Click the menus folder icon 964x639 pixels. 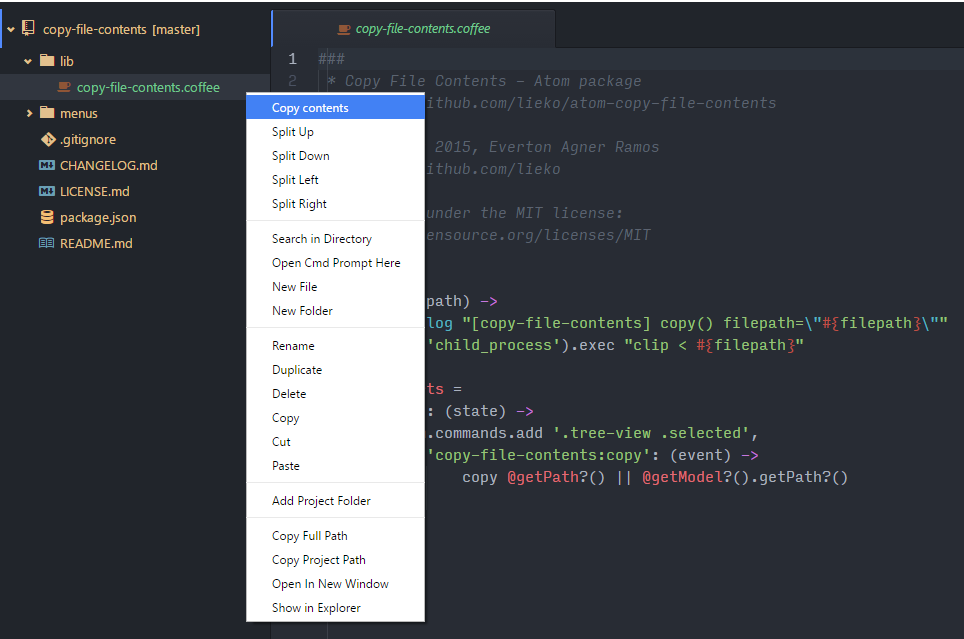(x=47, y=113)
